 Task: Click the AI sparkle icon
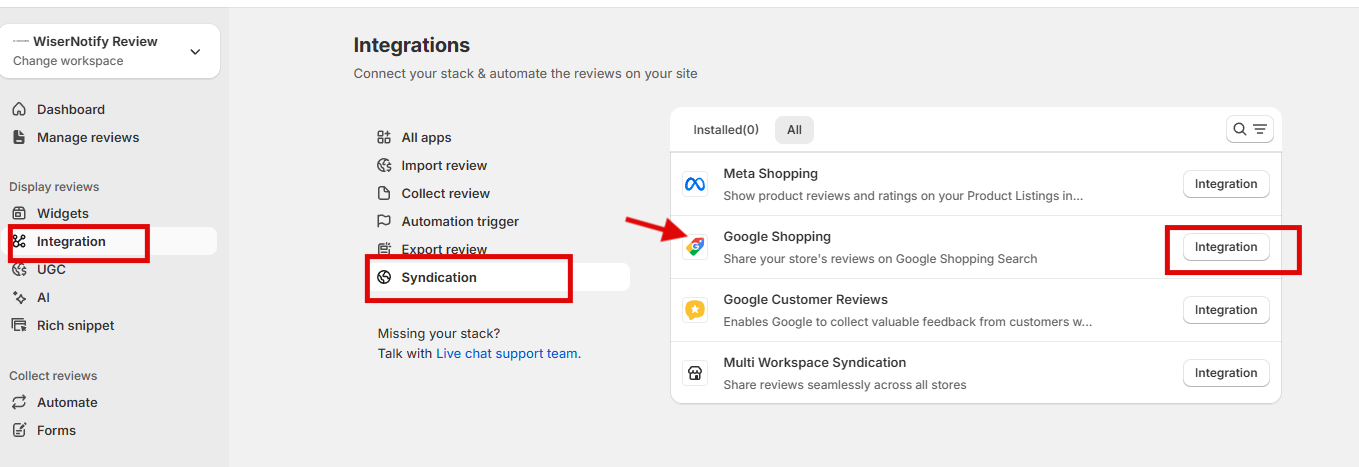pyautogui.click(x=19, y=297)
